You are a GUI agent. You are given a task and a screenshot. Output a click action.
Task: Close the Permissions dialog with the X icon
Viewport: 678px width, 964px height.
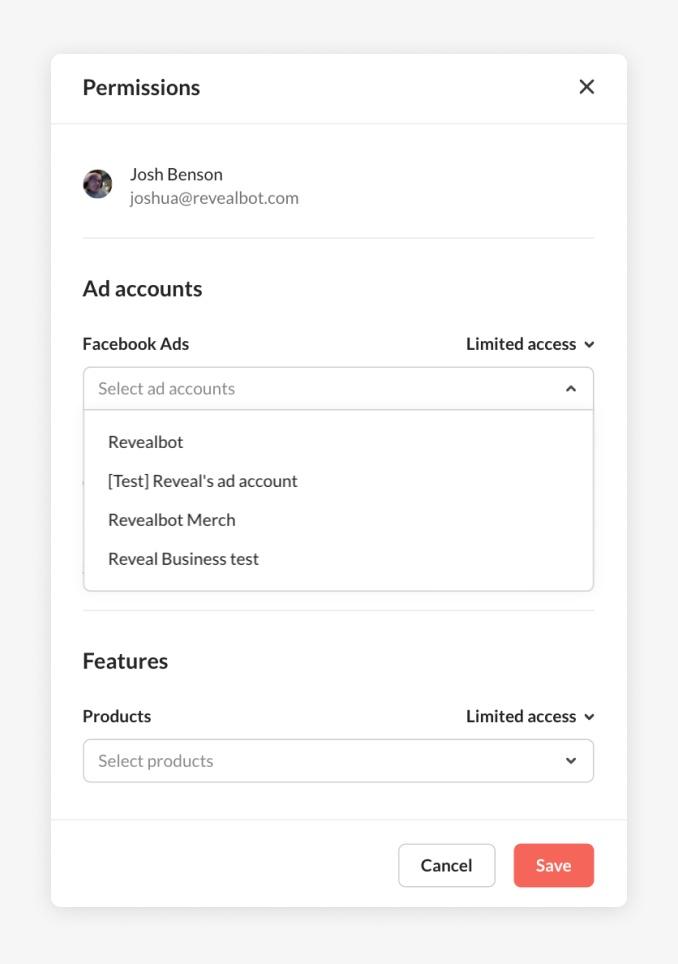[587, 87]
